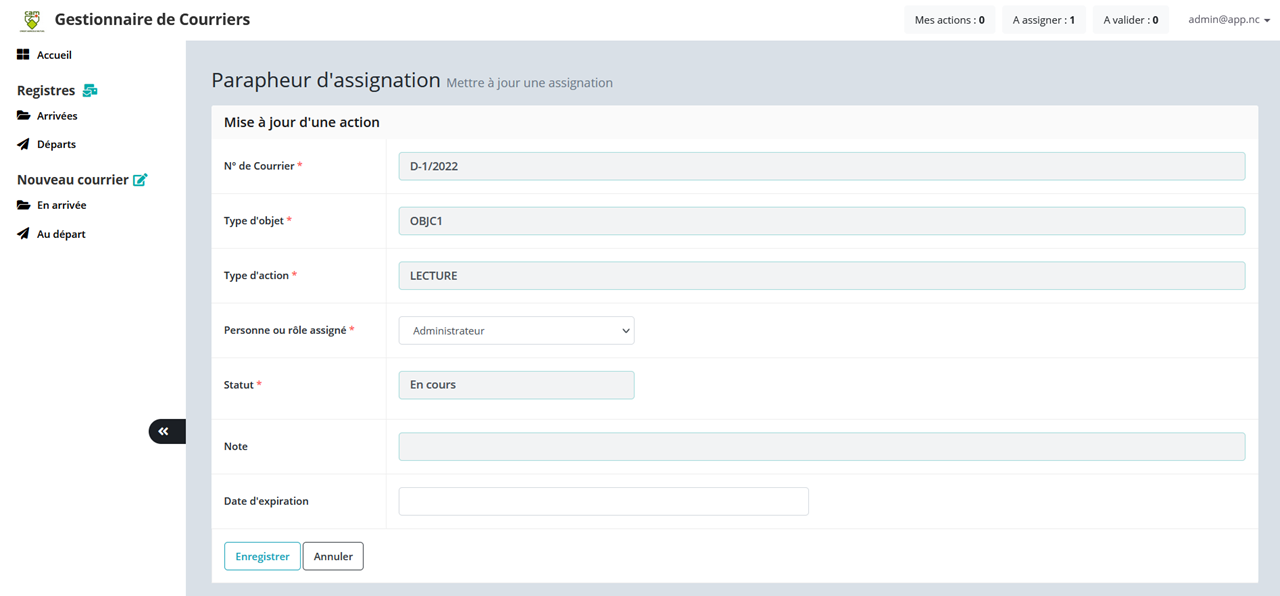Click the application logo in header

pyautogui.click(x=32, y=20)
